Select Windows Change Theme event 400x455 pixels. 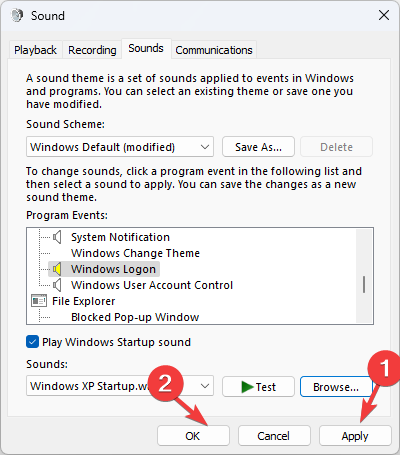click(135, 253)
